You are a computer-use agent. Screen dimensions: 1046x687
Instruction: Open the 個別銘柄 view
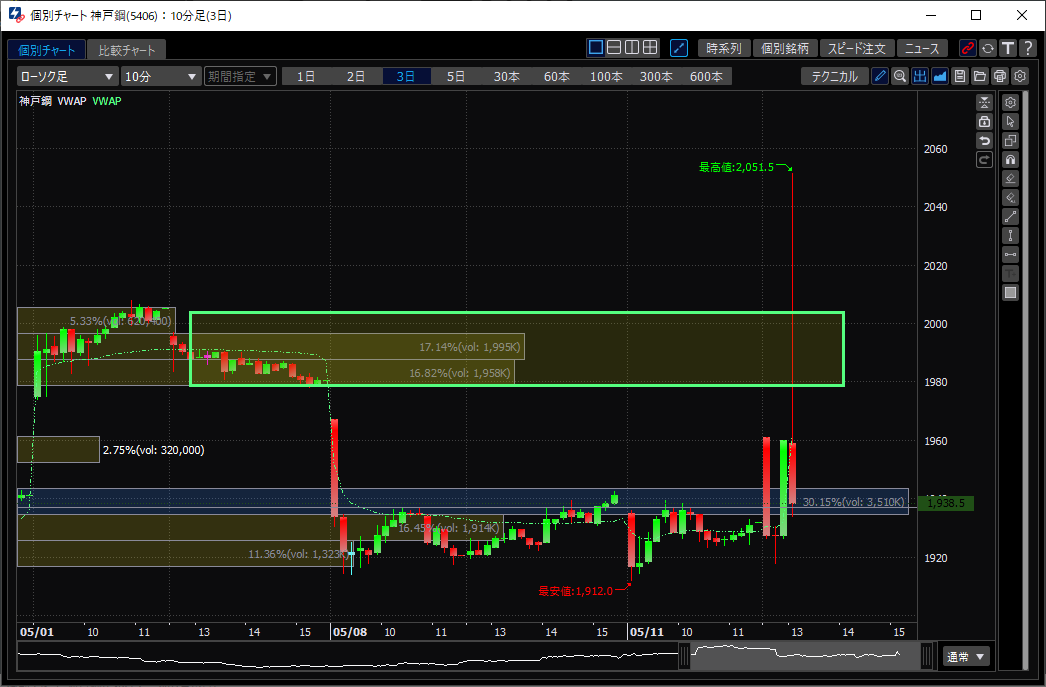785,49
